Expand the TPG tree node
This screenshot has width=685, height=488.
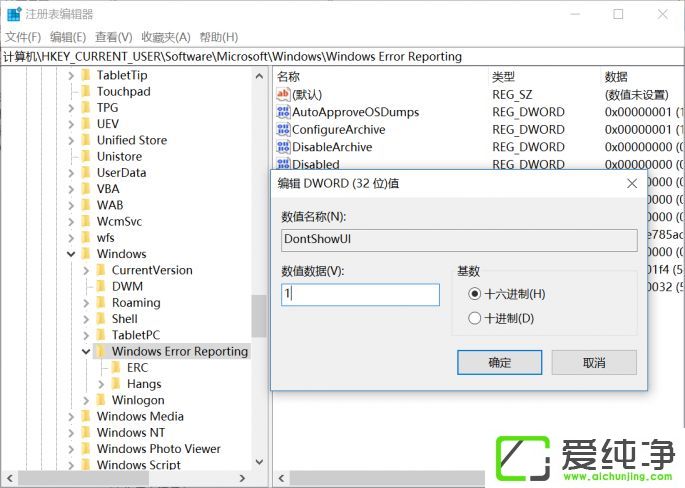pos(71,108)
